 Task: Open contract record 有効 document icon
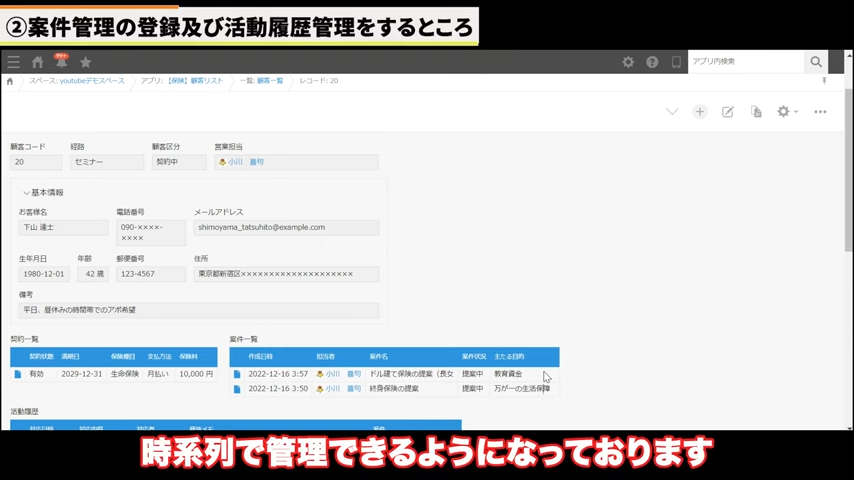18,374
